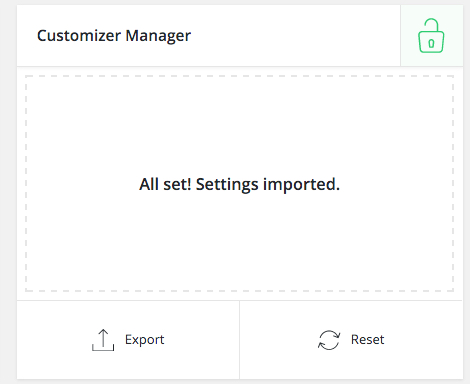
Task: Click the word "imported." in the status message
Action: point(301,185)
